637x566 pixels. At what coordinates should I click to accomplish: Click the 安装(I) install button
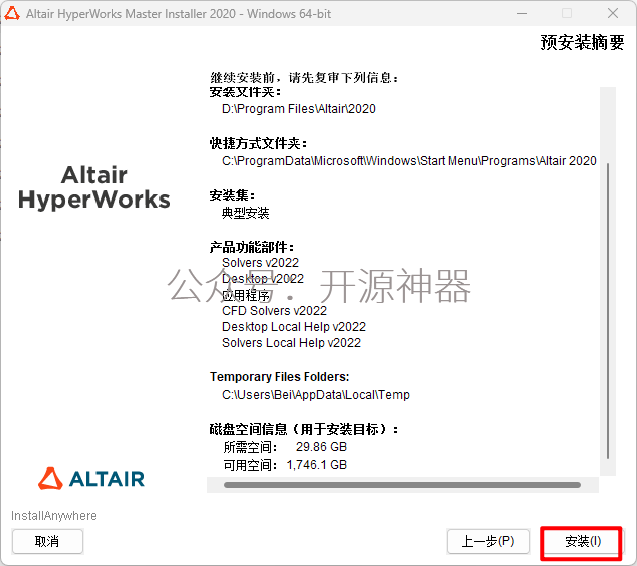tap(582, 542)
